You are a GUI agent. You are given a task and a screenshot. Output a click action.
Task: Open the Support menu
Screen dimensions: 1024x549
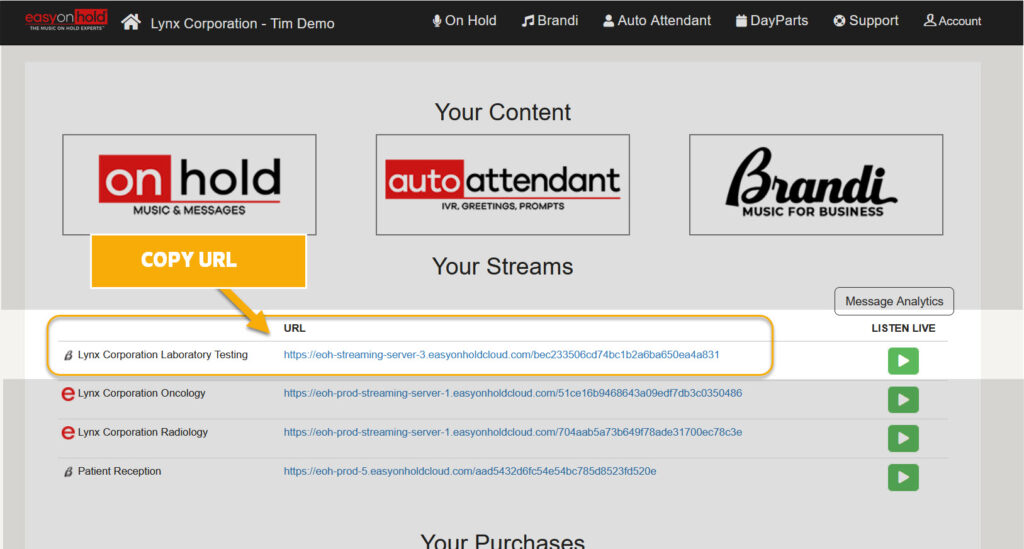866,21
